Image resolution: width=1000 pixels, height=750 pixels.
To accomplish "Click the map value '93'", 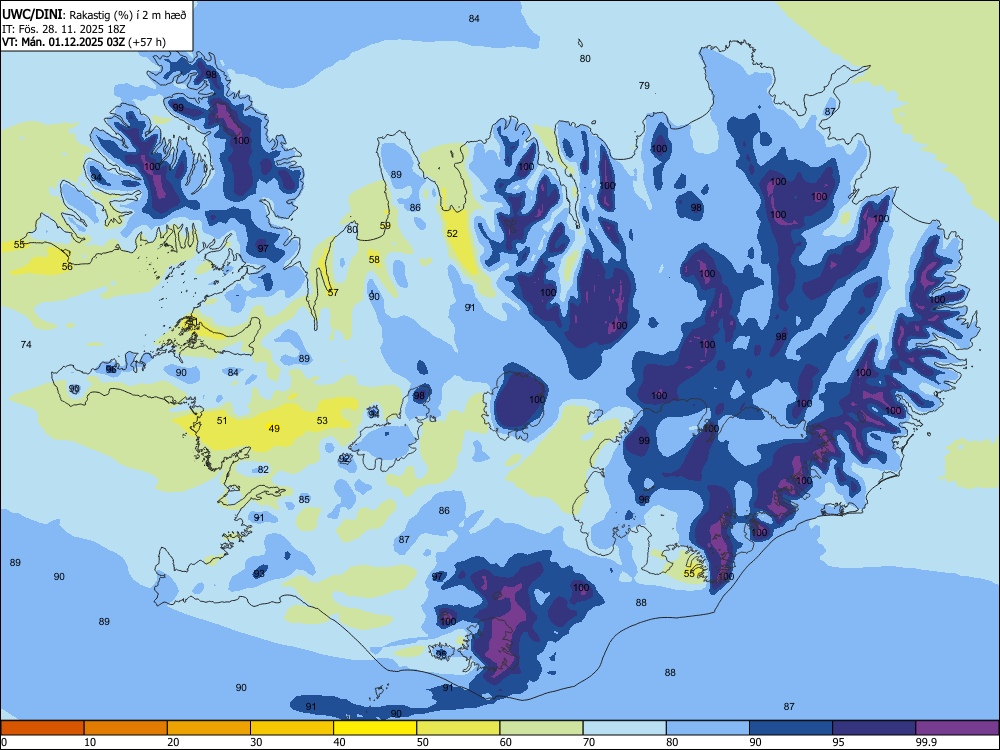I will coord(259,574).
